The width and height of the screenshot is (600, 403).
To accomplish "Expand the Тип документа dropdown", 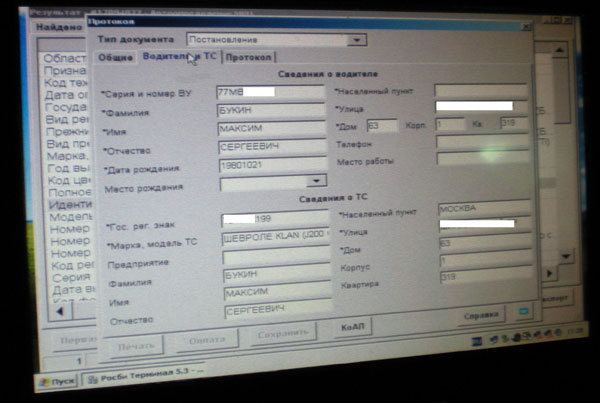I will (358, 41).
